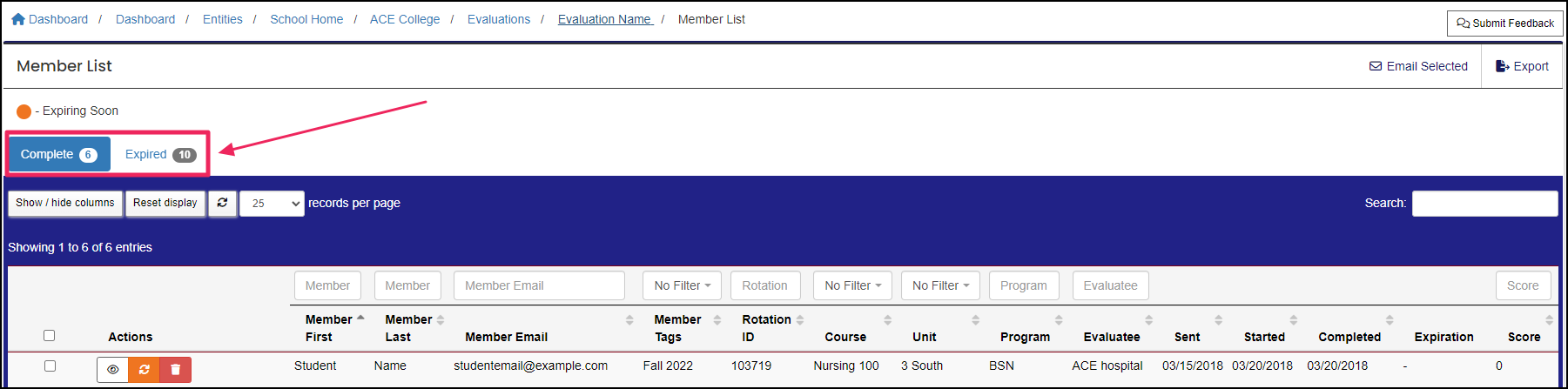Screen dimensions: 1568x389
Task: Click the Search input field
Action: (1484, 203)
